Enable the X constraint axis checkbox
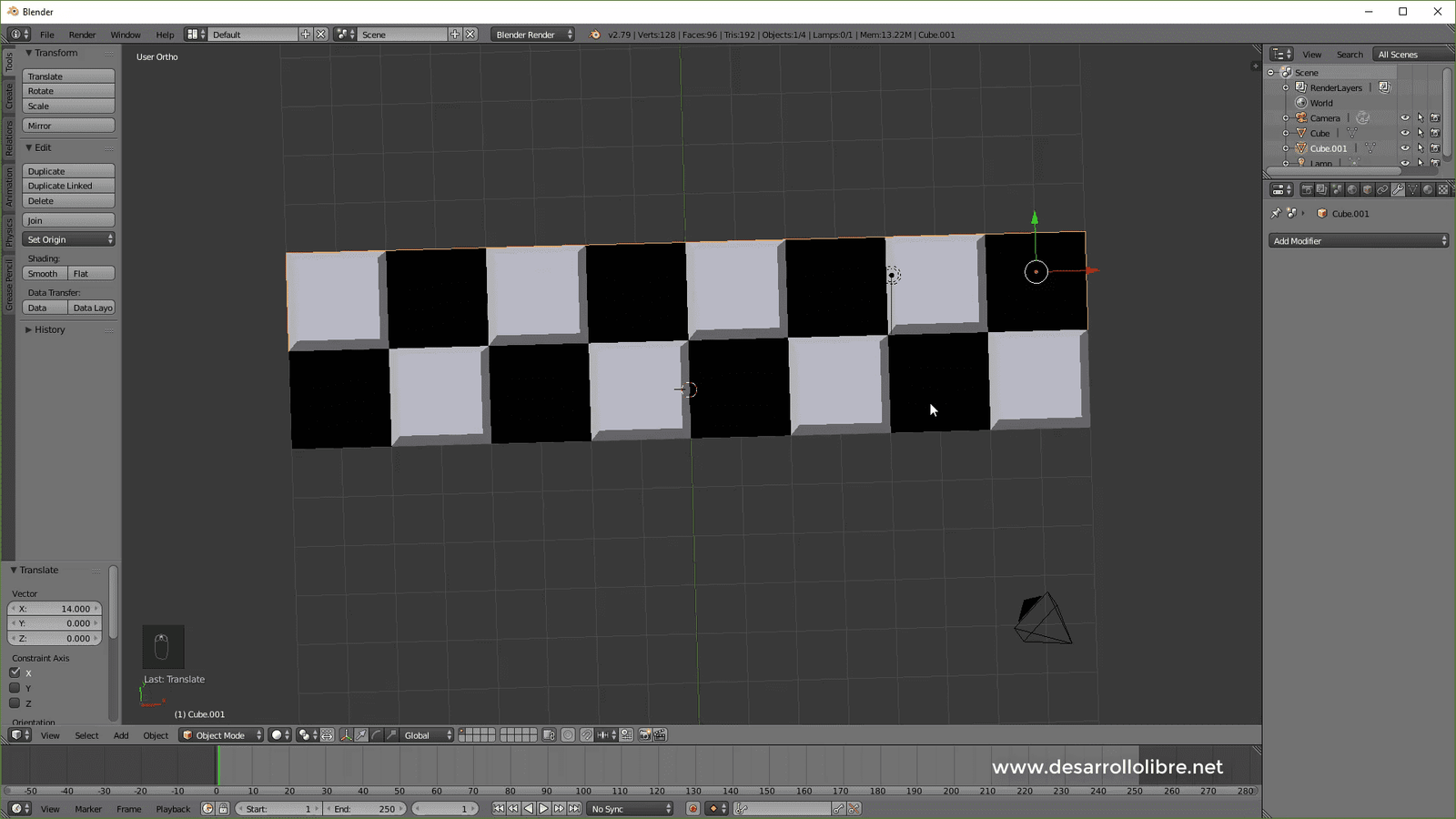The image size is (1456, 819). tap(15, 672)
